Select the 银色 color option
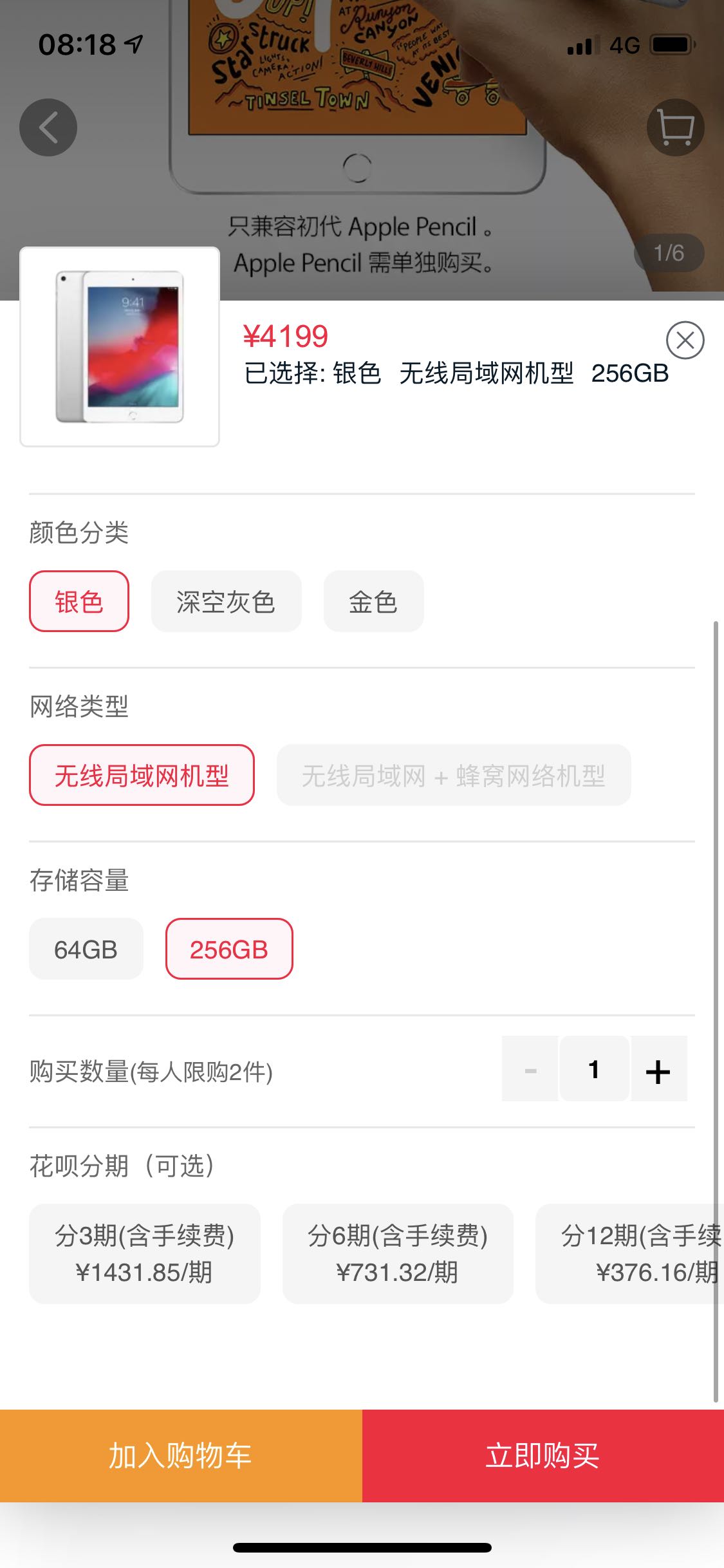Viewport: 724px width, 1568px height. point(79,601)
